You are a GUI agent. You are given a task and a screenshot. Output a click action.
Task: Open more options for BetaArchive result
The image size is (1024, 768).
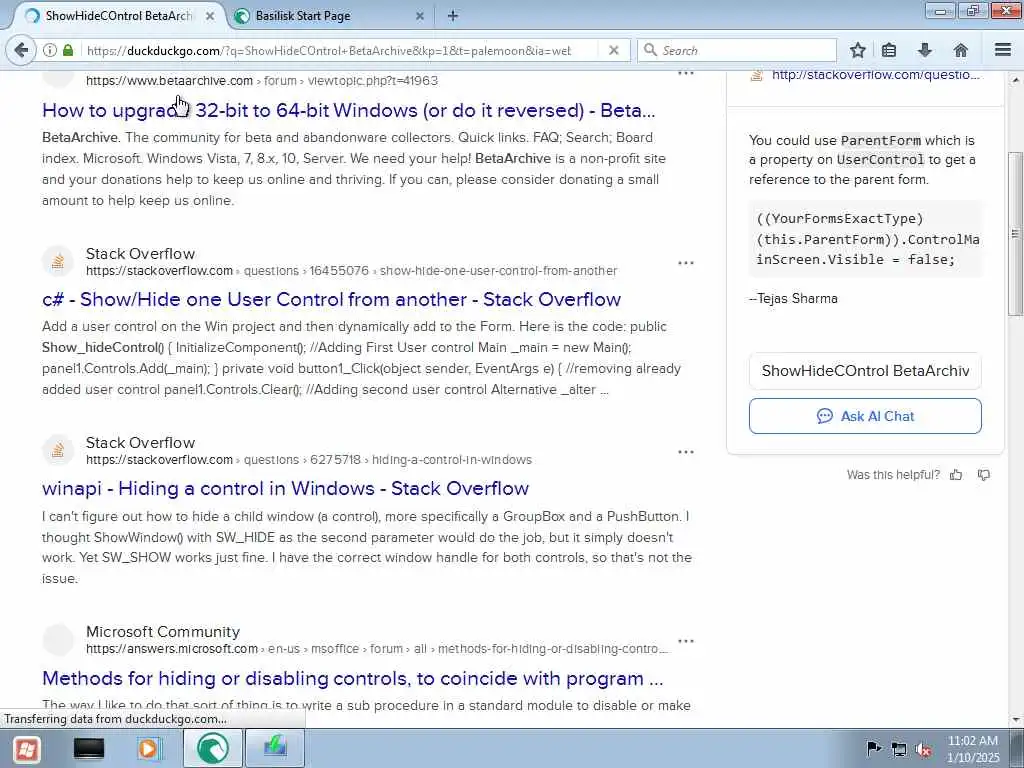coord(686,73)
